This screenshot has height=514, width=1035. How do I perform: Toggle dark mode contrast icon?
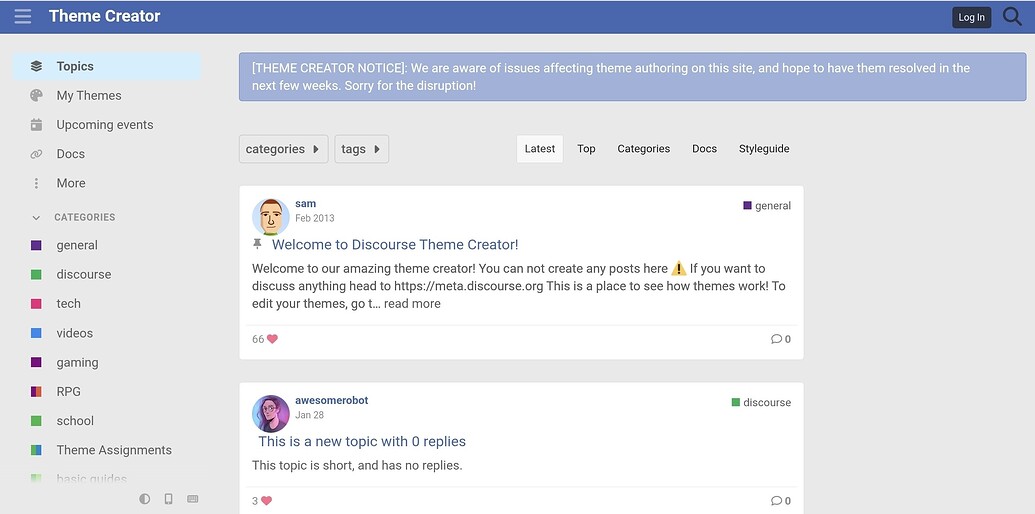point(145,498)
